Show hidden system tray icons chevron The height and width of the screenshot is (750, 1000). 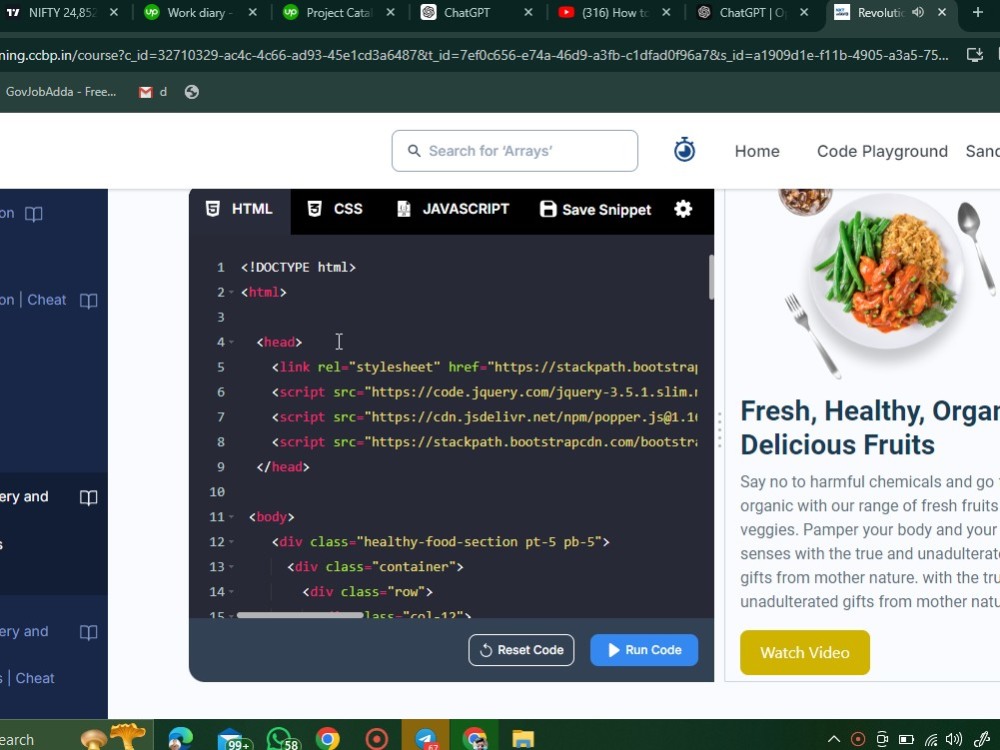[834, 739]
